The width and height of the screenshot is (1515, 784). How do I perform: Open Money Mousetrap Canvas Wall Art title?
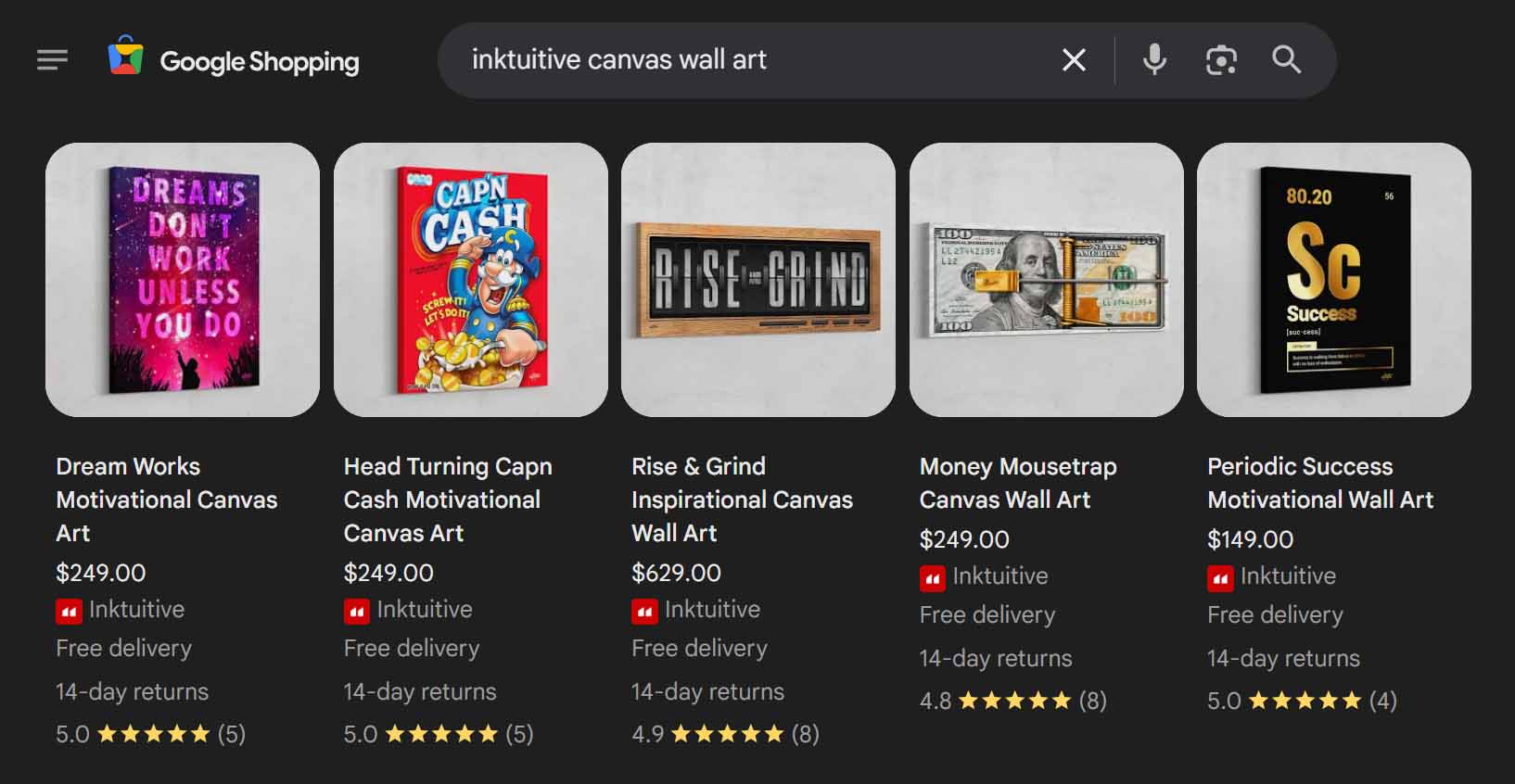pos(1018,483)
